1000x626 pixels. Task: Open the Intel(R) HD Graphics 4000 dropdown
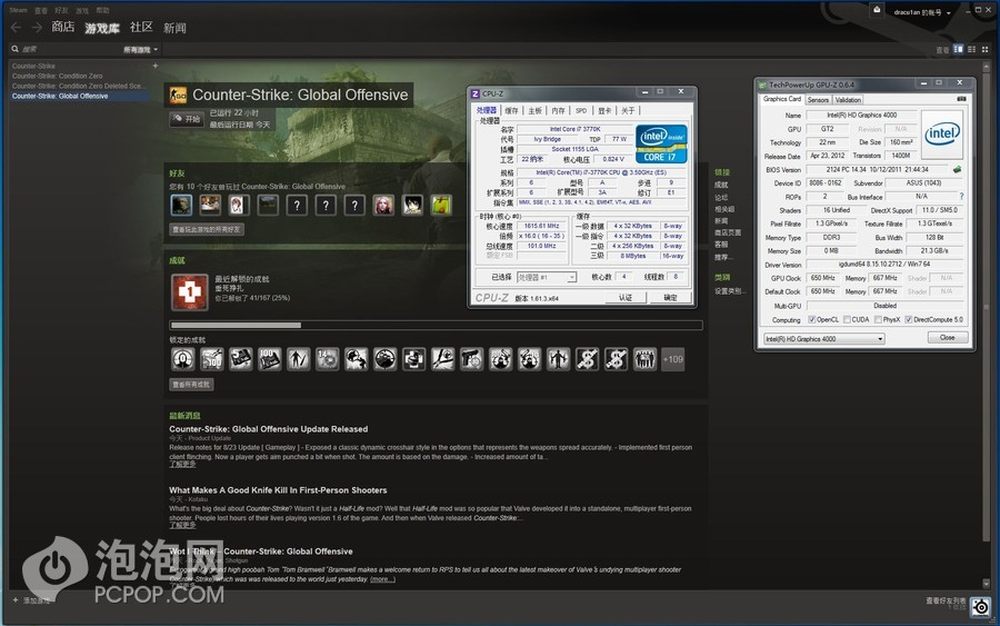(x=824, y=338)
